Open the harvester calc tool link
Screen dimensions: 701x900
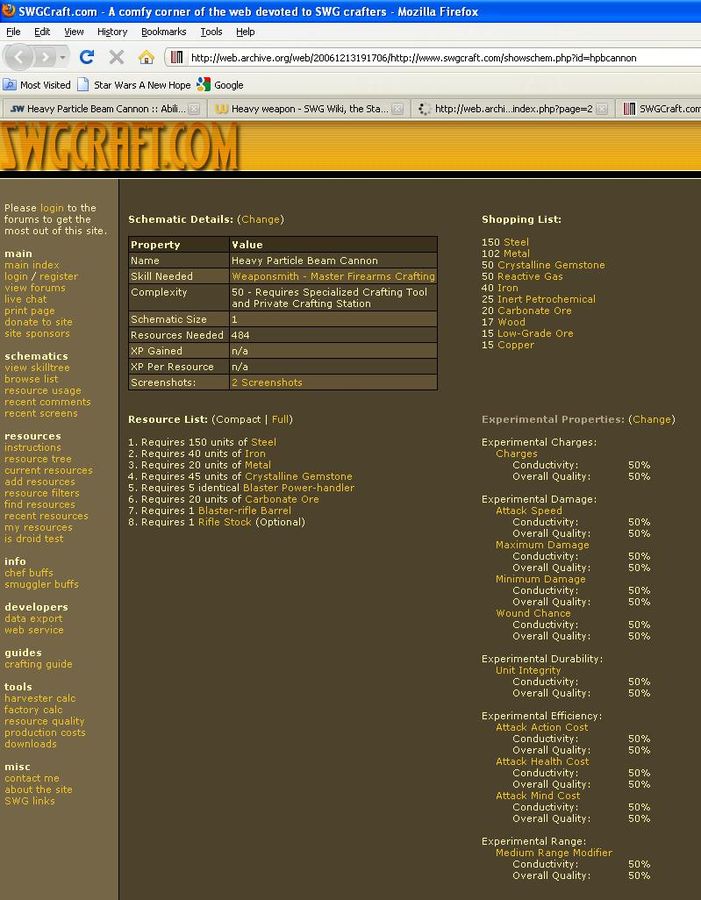(39, 698)
